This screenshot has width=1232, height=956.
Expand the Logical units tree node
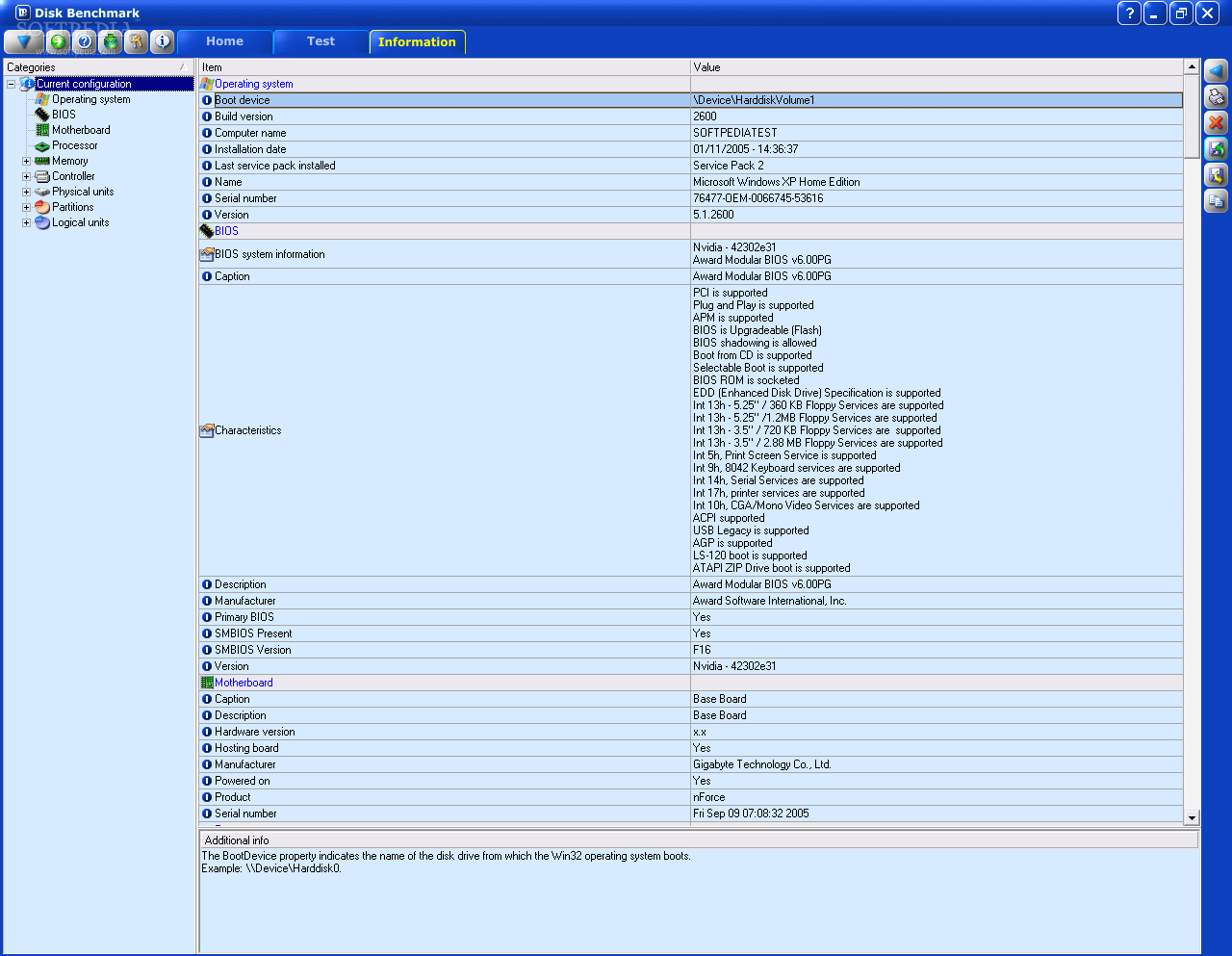pyautogui.click(x=27, y=222)
